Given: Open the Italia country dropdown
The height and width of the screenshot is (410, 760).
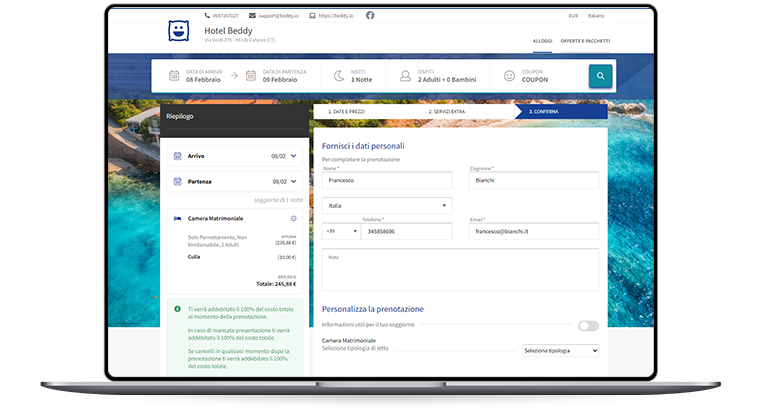Looking at the screenshot, I should (387, 205).
